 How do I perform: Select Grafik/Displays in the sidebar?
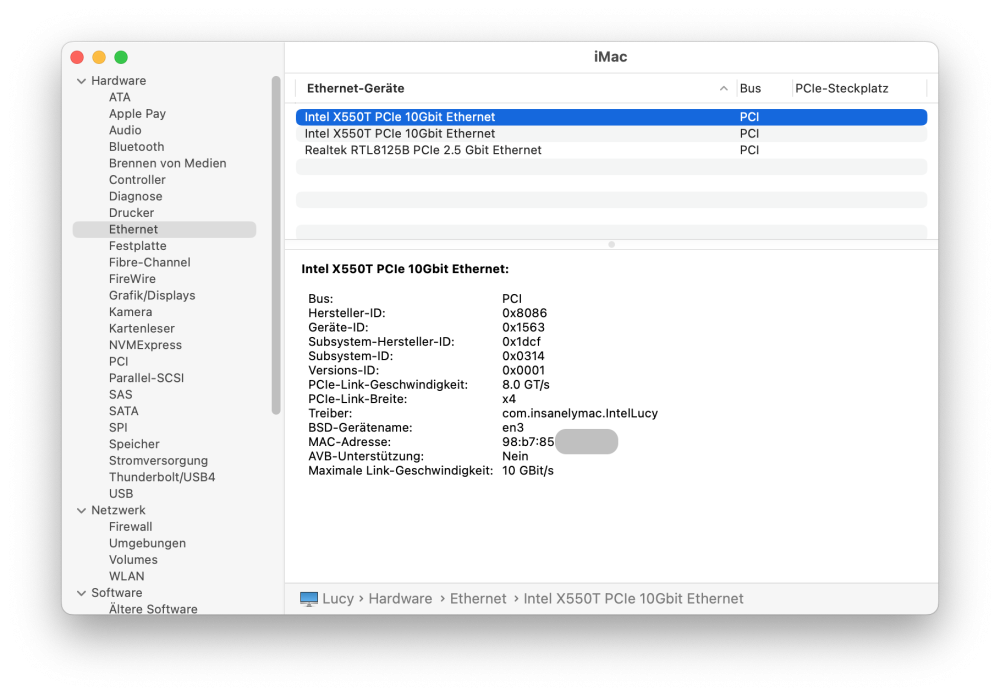[152, 295]
